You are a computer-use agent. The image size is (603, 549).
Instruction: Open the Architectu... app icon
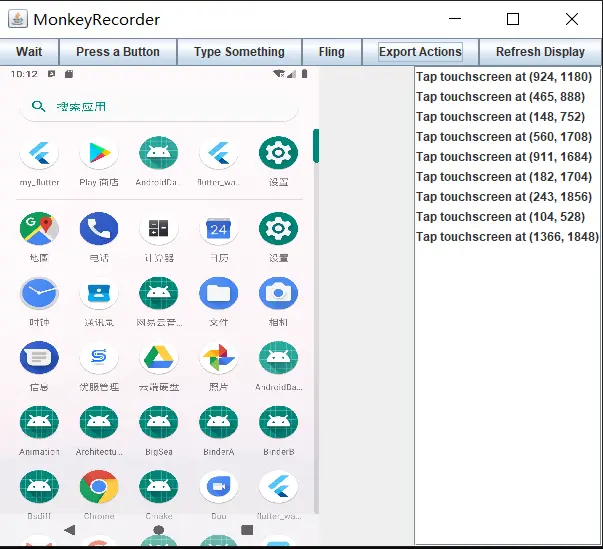point(99,422)
